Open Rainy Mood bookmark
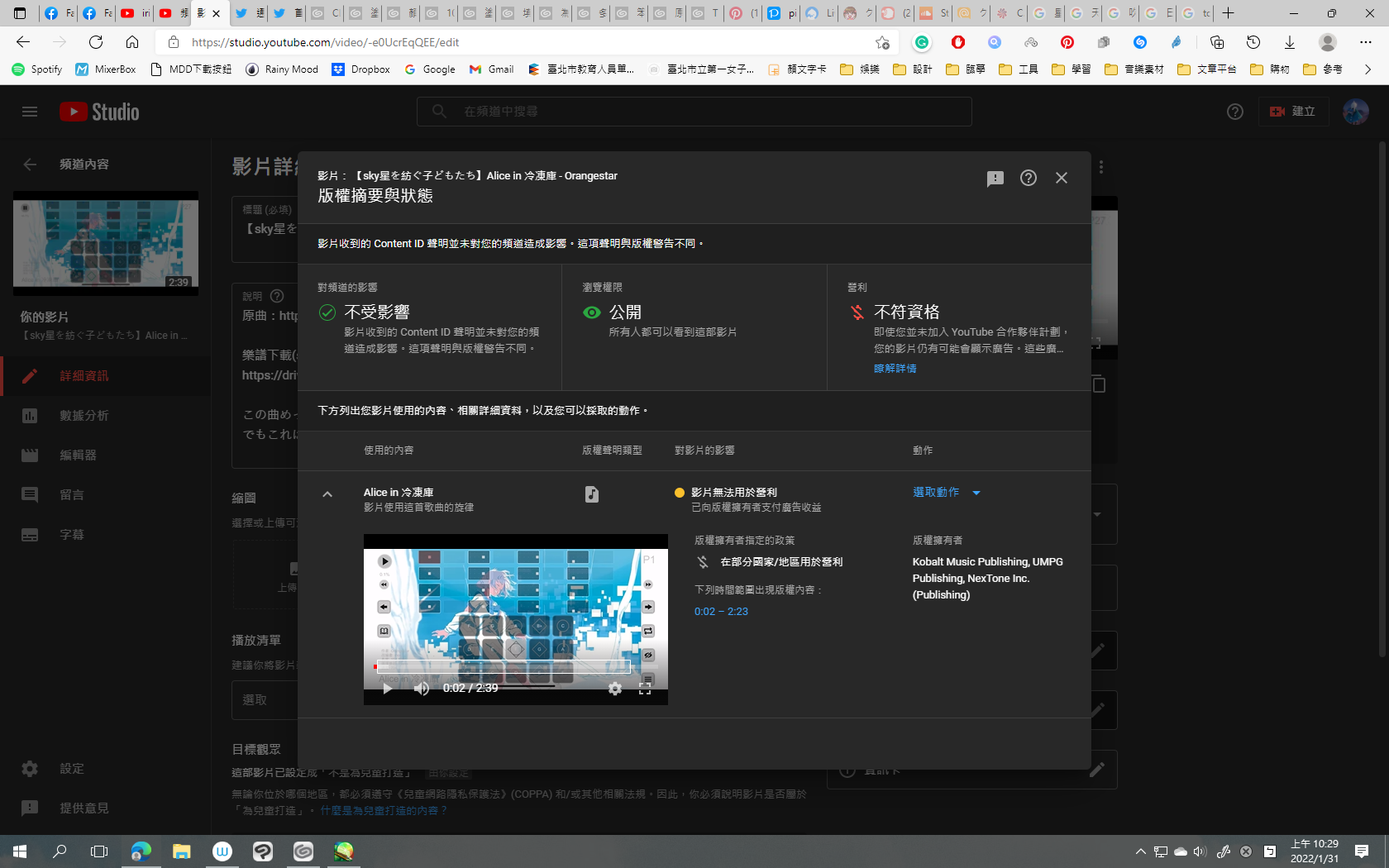 pos(282,69)
